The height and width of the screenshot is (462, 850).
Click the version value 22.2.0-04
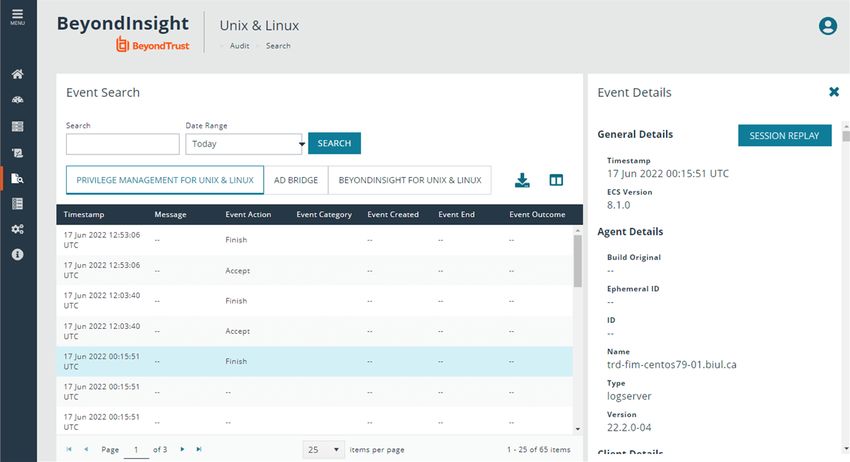[x=629, y=428]
